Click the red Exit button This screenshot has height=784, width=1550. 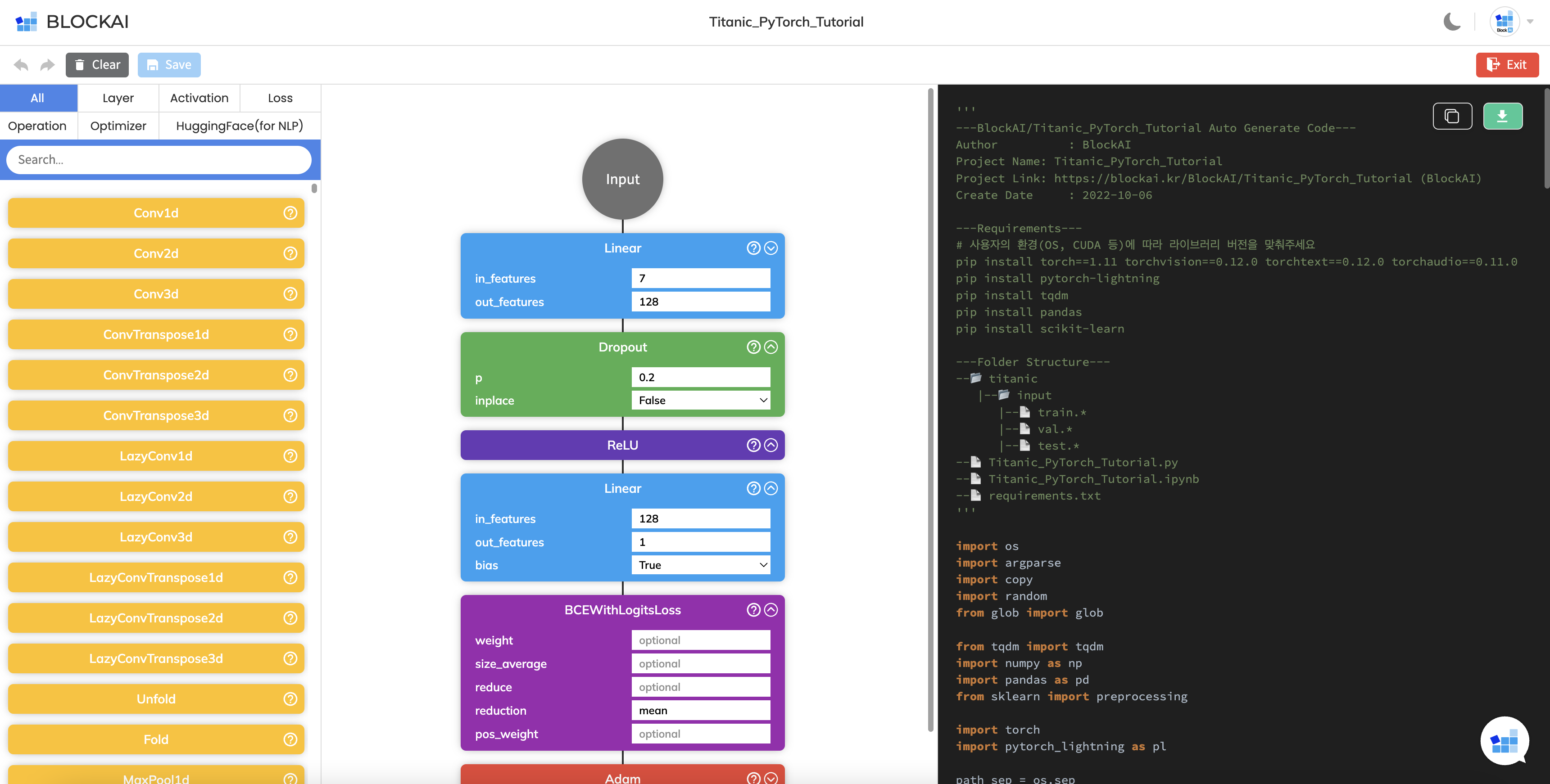point(1507,65)
